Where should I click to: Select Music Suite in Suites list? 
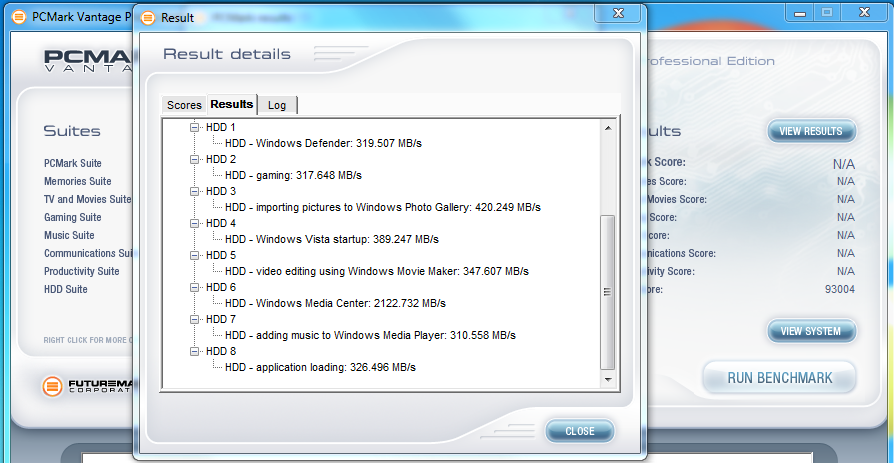(69, 235)
